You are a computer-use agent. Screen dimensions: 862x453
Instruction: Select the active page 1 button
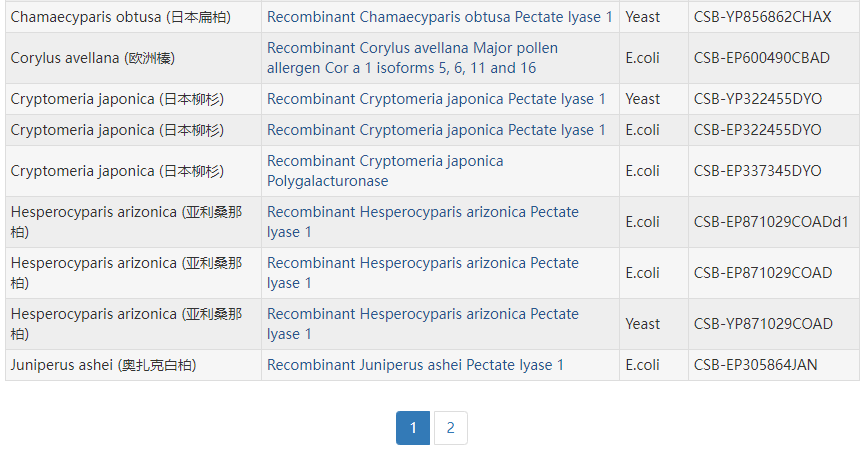pyautogui.click(x=413, y=428)
